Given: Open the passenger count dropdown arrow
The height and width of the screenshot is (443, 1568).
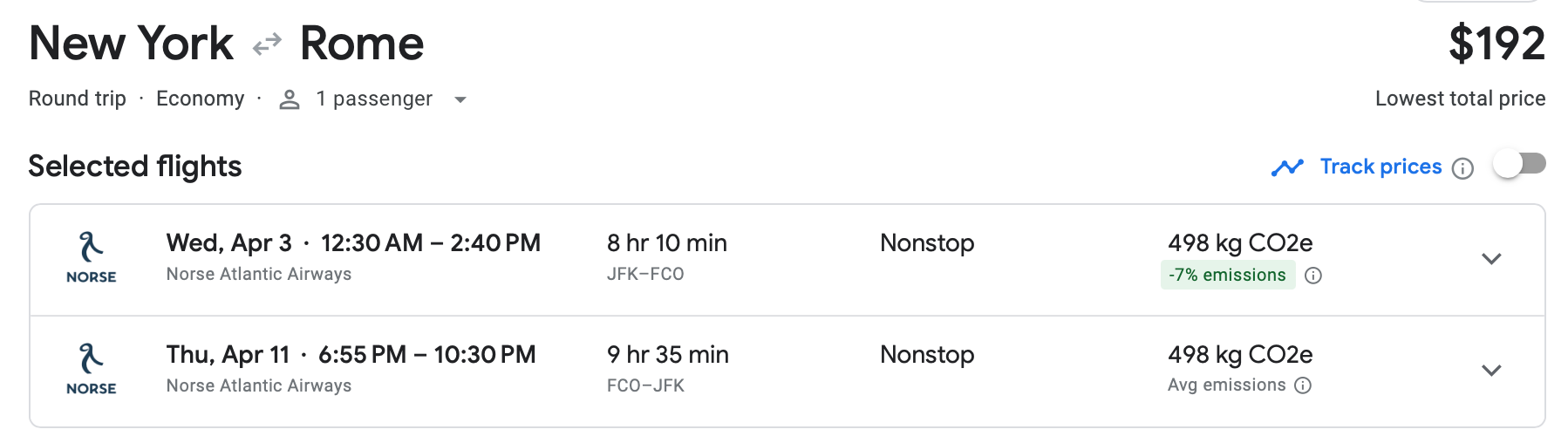Looking at the screenshot, I should [460, 99].
